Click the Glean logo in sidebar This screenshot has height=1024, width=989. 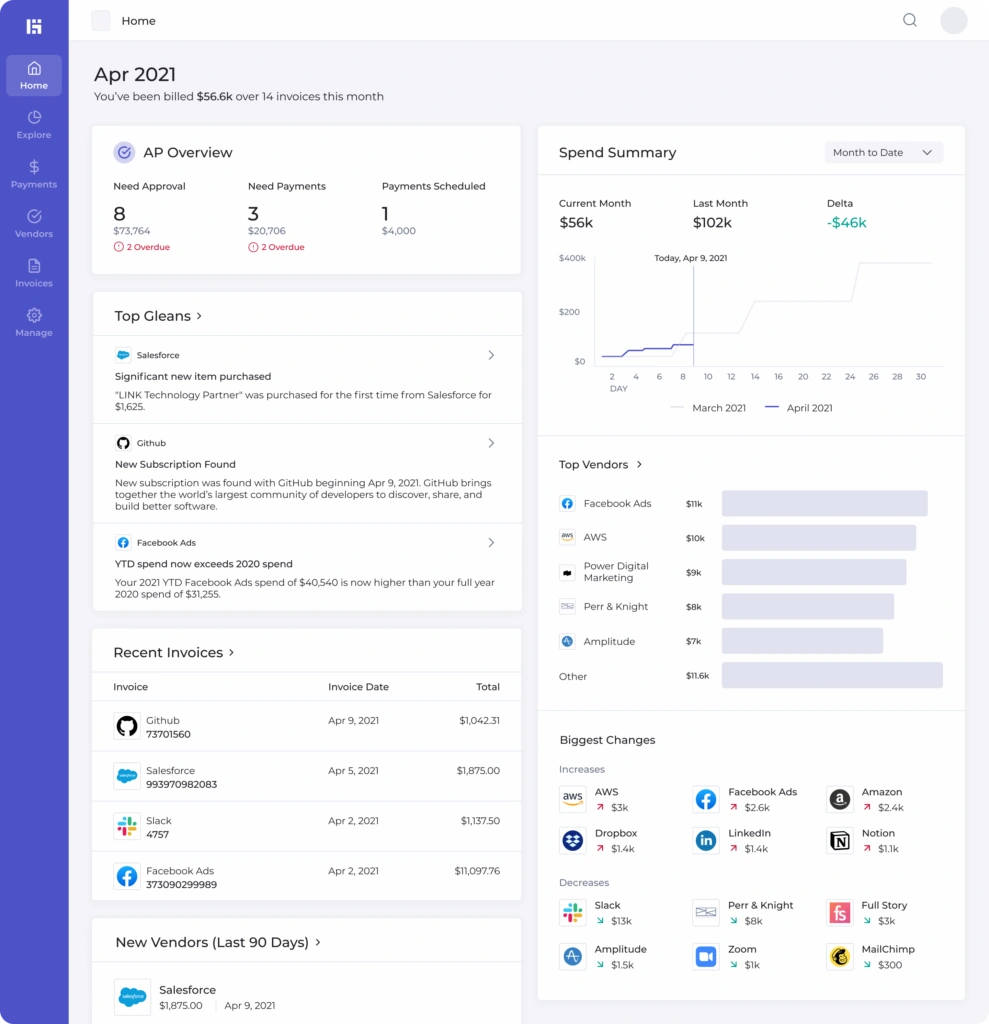pyautogui.click(x=34, y=26)
